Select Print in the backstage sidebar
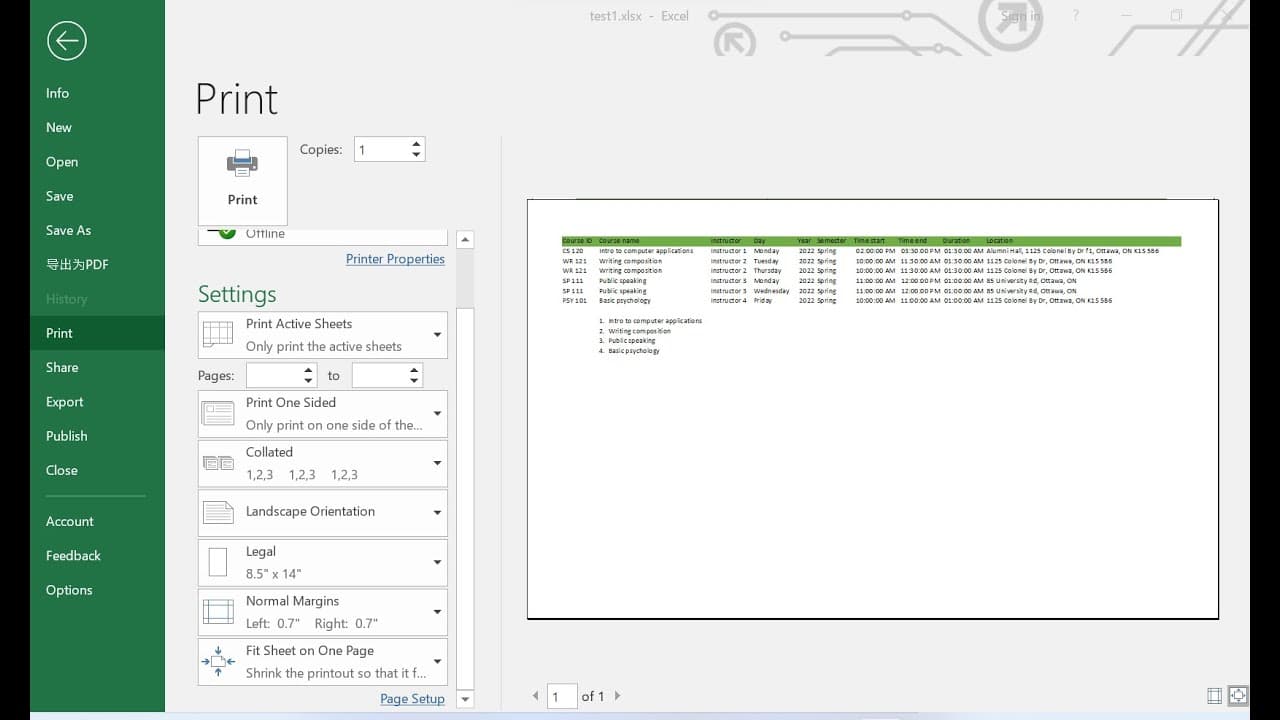The image size is (1280, 720). point(97,333)
